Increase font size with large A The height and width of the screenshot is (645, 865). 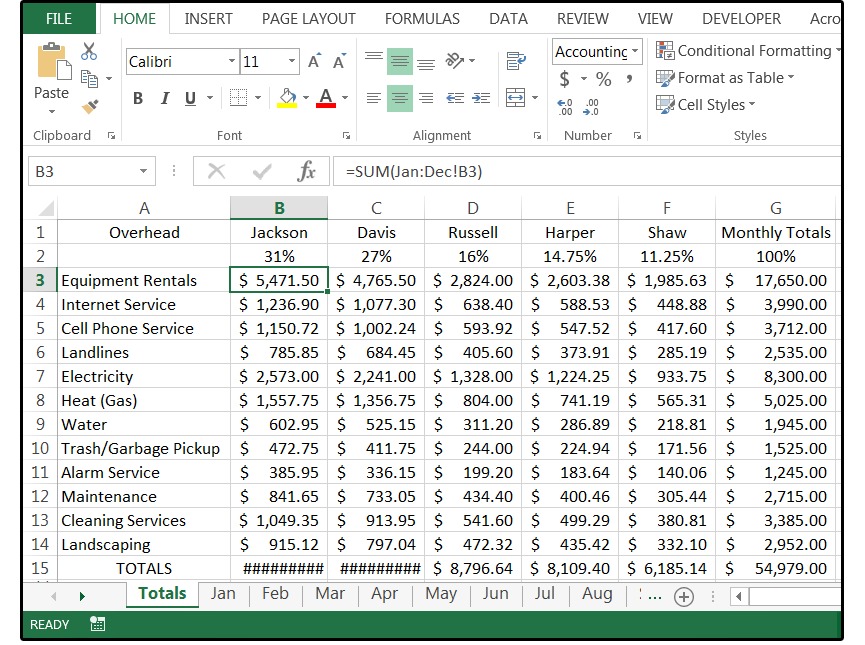(x=314, y=61)
